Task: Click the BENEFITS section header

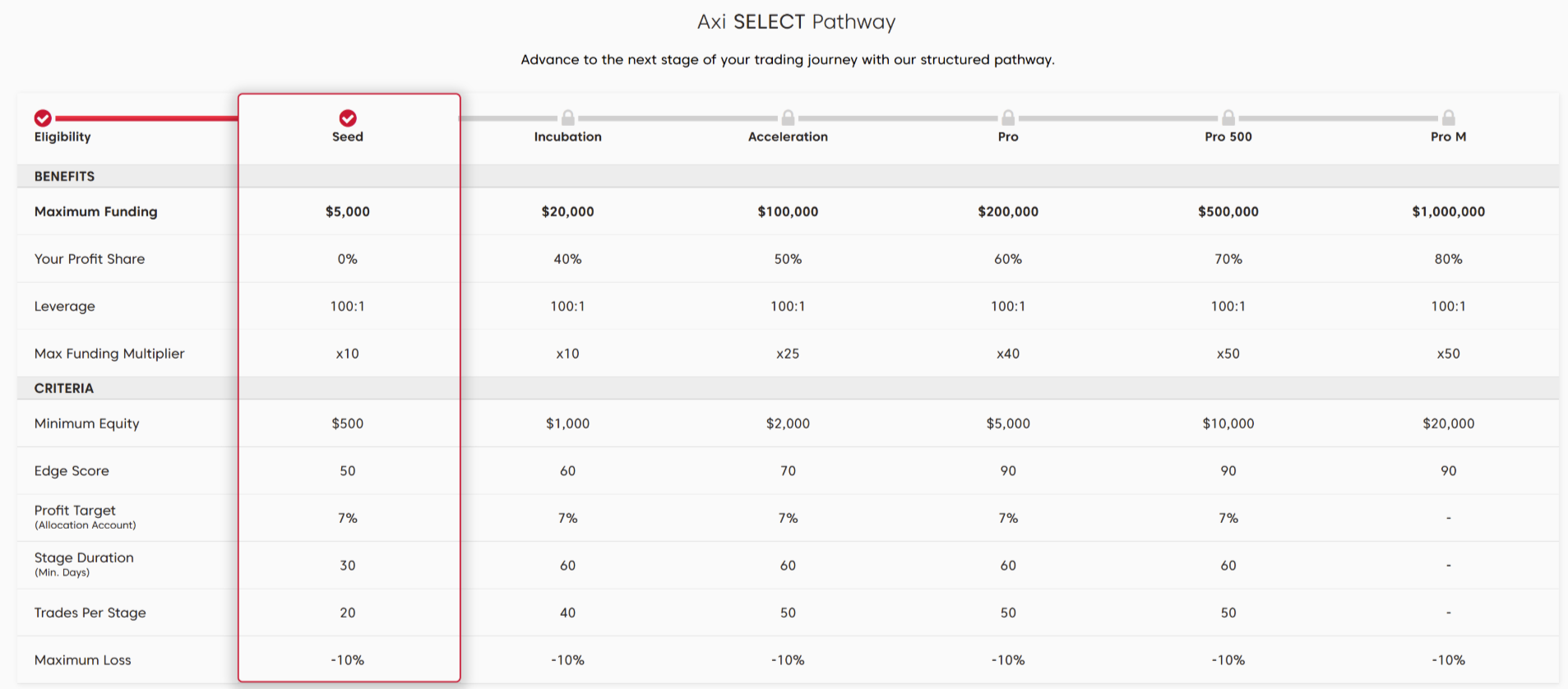Action: click(64, 176)
